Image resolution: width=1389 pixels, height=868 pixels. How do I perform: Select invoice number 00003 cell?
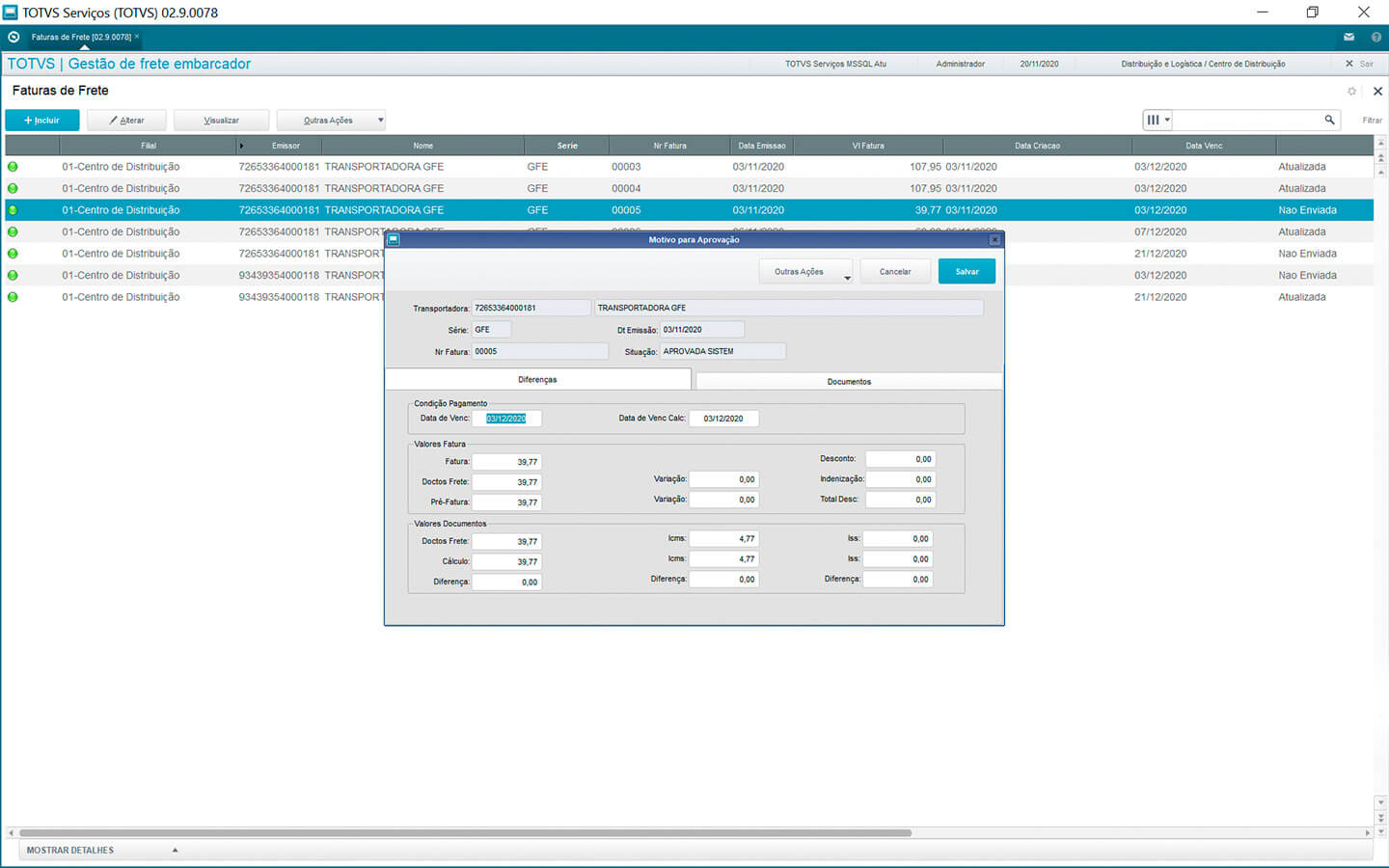(626, 167)
